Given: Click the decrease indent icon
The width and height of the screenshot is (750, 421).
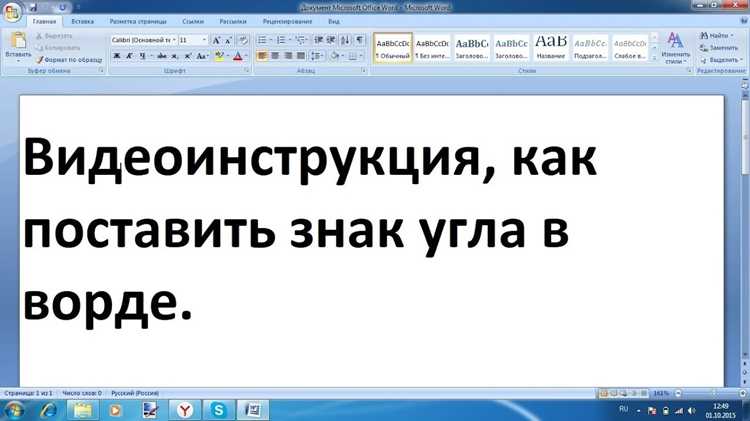Looking at the screenshot, I should (x=319, y=40).
